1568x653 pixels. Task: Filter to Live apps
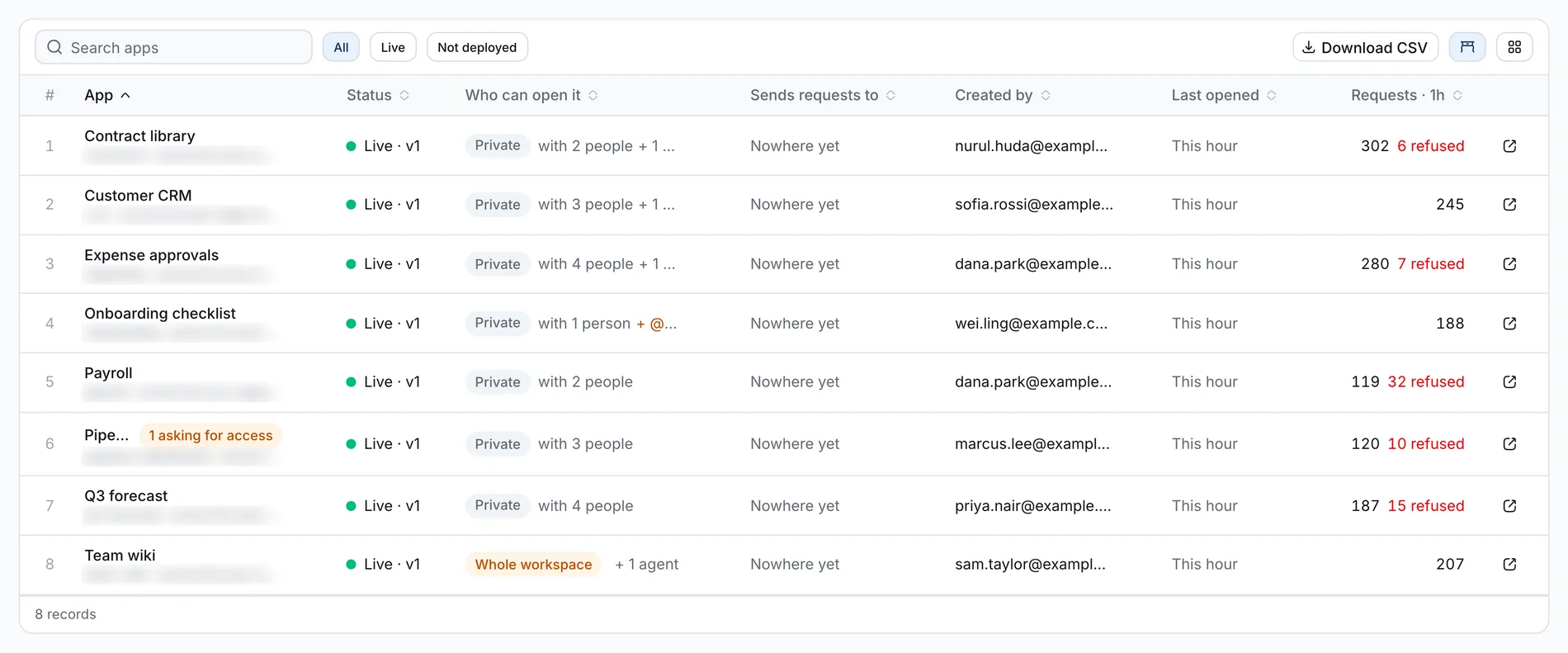coord(393,47)
